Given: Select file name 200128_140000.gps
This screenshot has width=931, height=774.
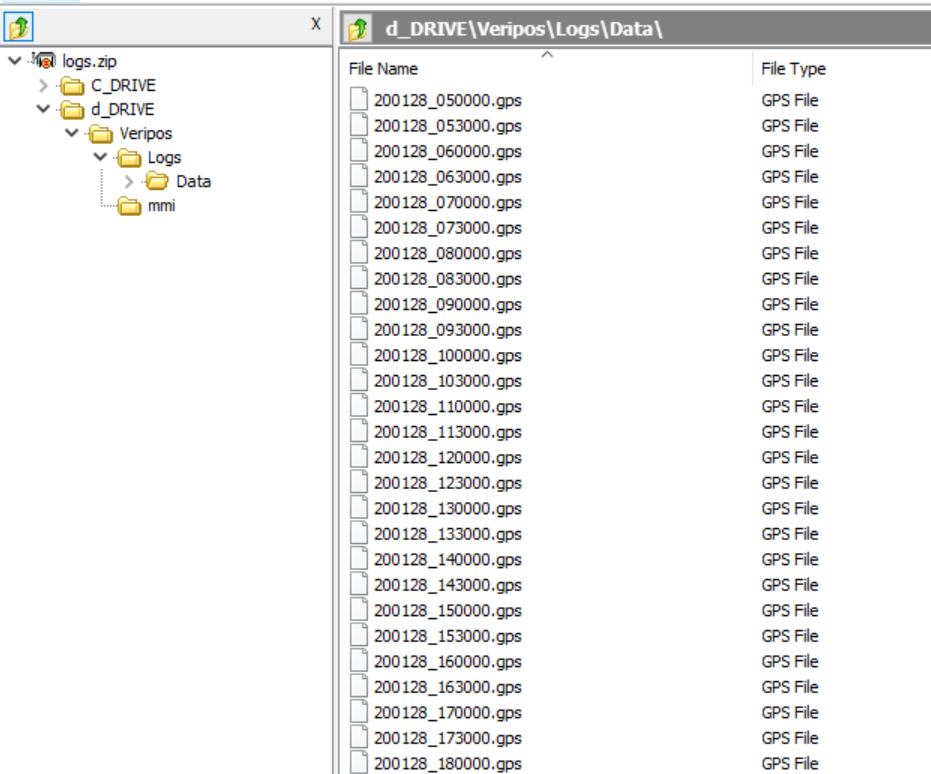Looking at the screenshot, I should point(448,560).
